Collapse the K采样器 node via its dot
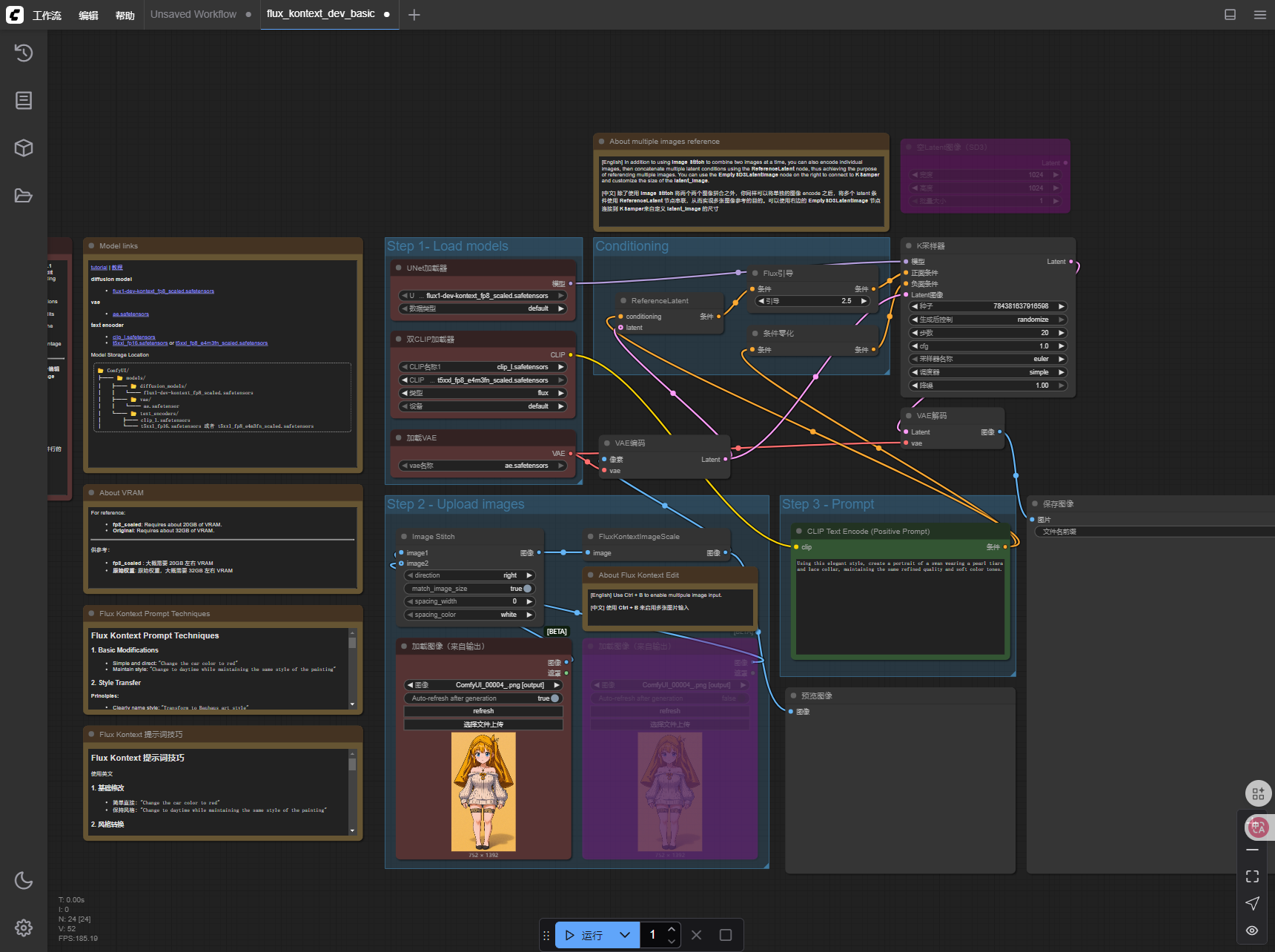 point(909,245)
